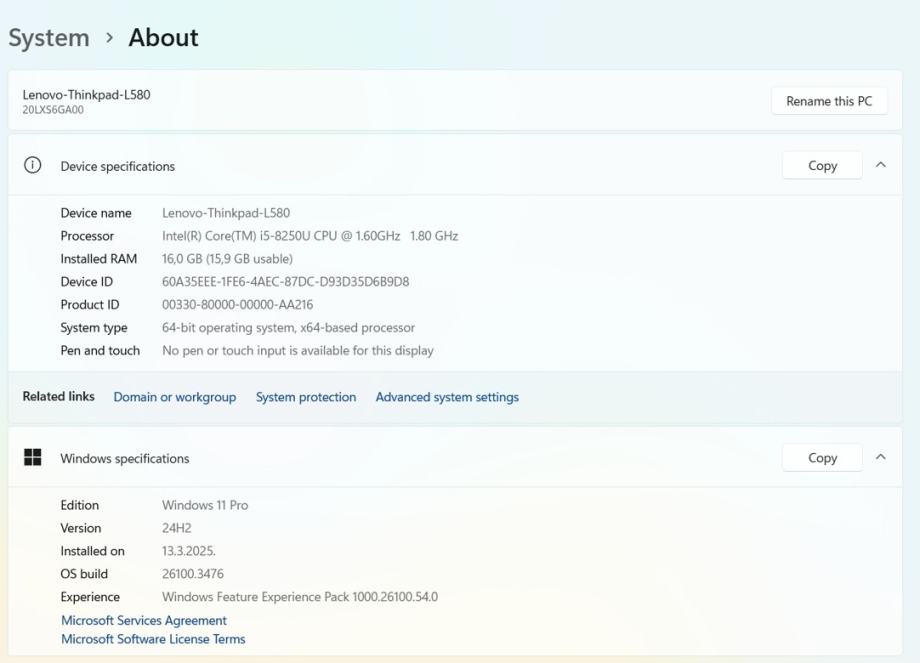This screenshot has height=663, width=920.
Task: Collapse the Device specifications section
Action: (880, 166)
